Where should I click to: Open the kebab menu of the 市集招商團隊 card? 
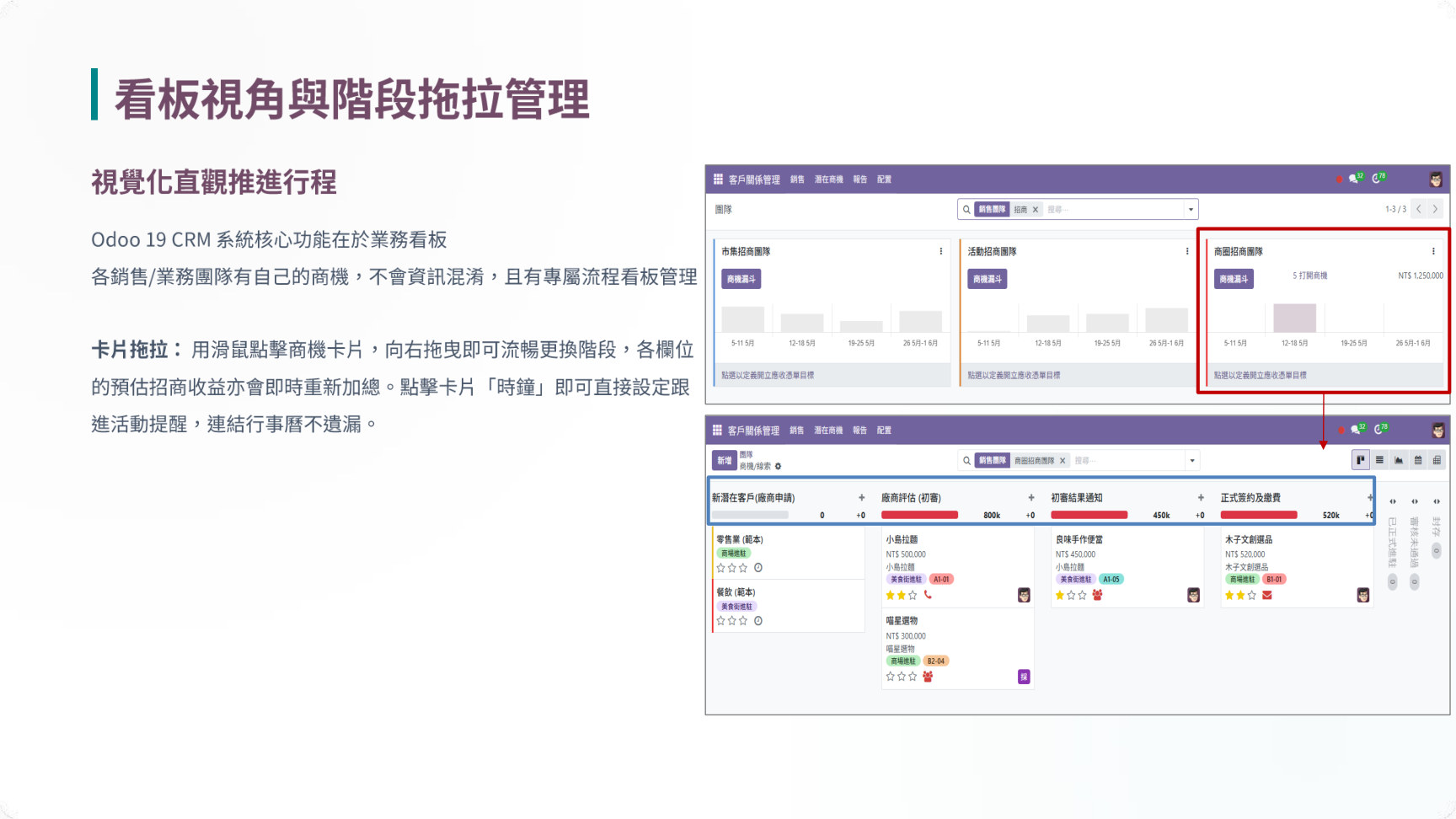click(x=941, y=251)
